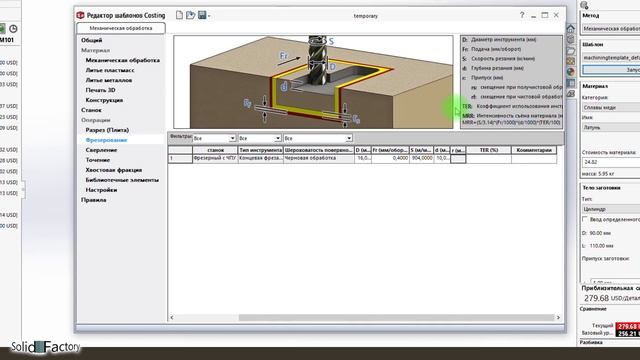Open the Appearances color ball icon

(x=571, y=72)
